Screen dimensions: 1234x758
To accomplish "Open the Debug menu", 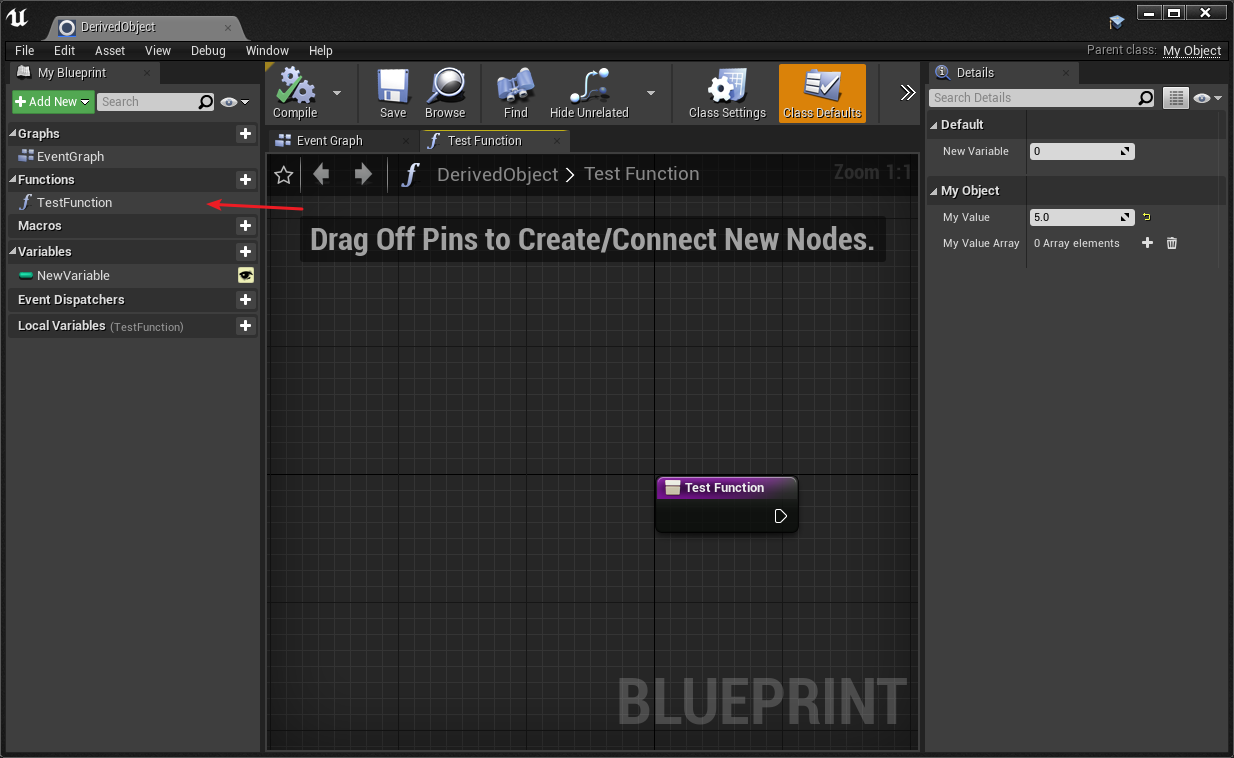I will [x=208, y=51].
